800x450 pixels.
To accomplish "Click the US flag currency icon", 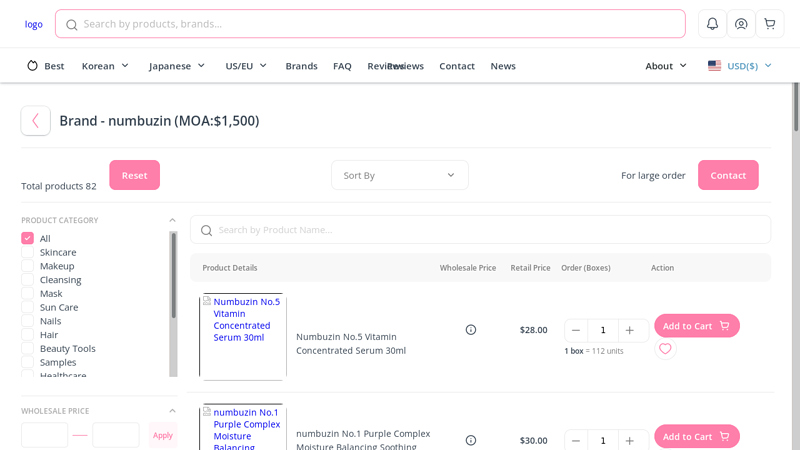I will pos(714,66).
